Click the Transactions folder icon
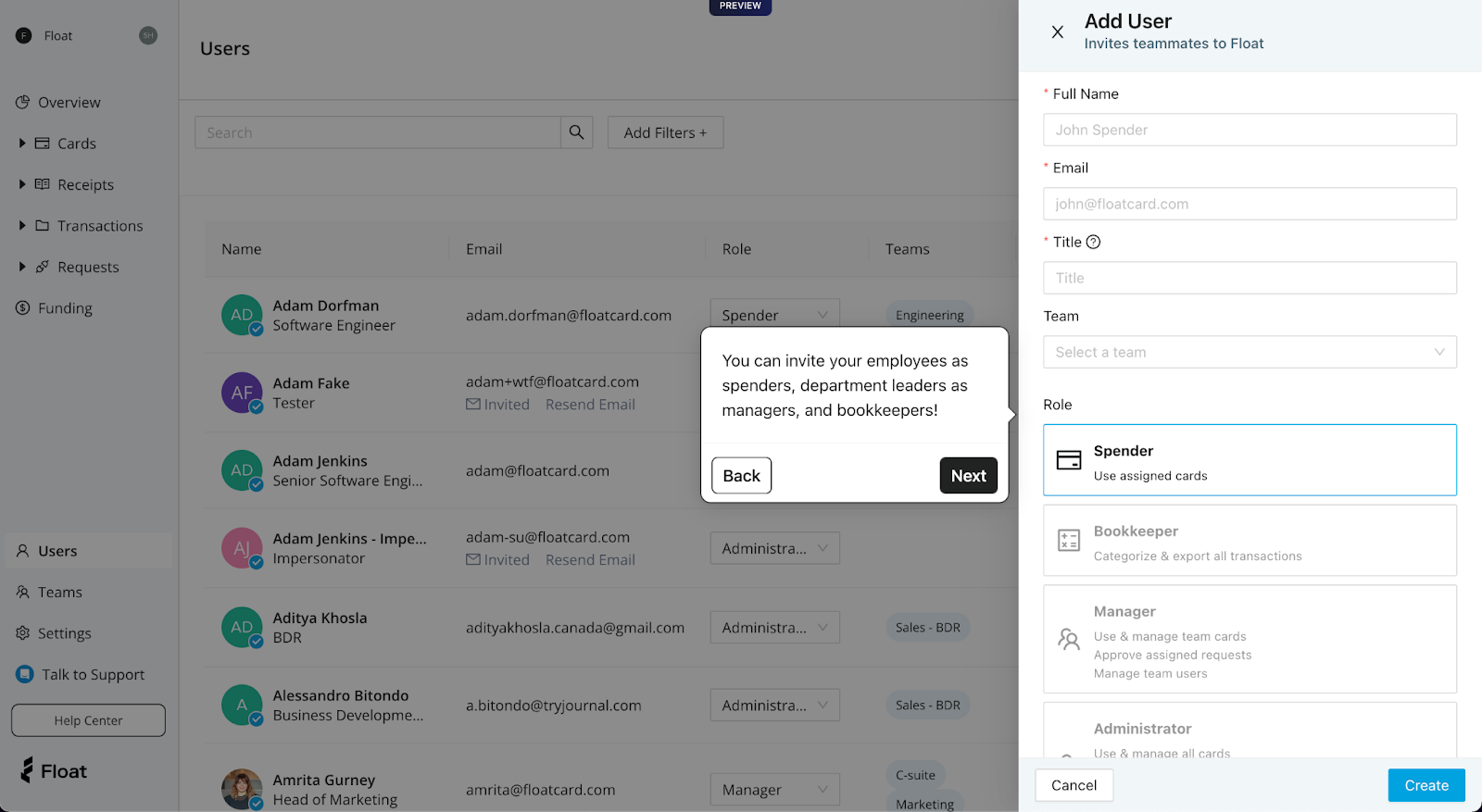The height and width of the screenshot is (812, 1482). tap(43, 225)
